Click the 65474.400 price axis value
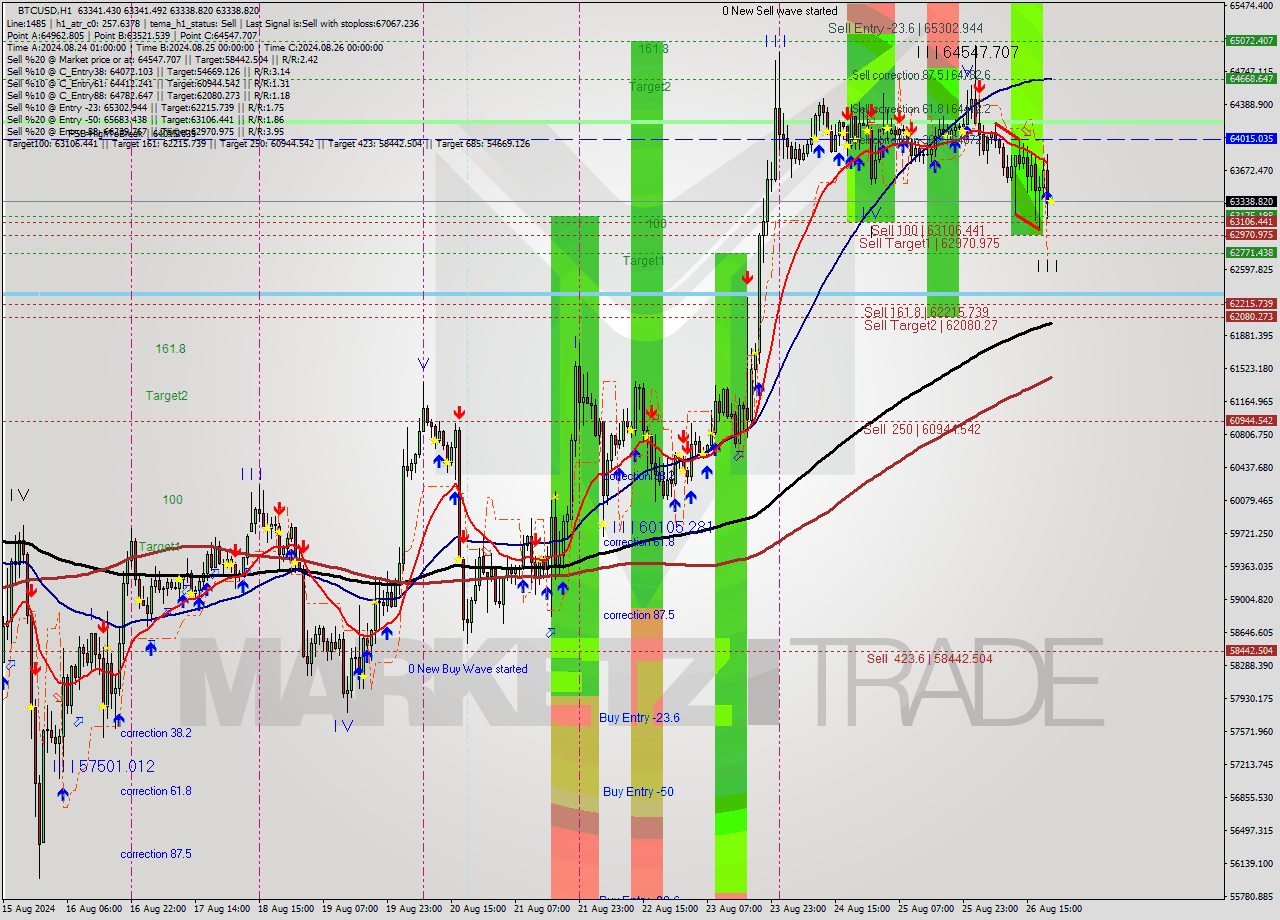 click(1251, 6)
